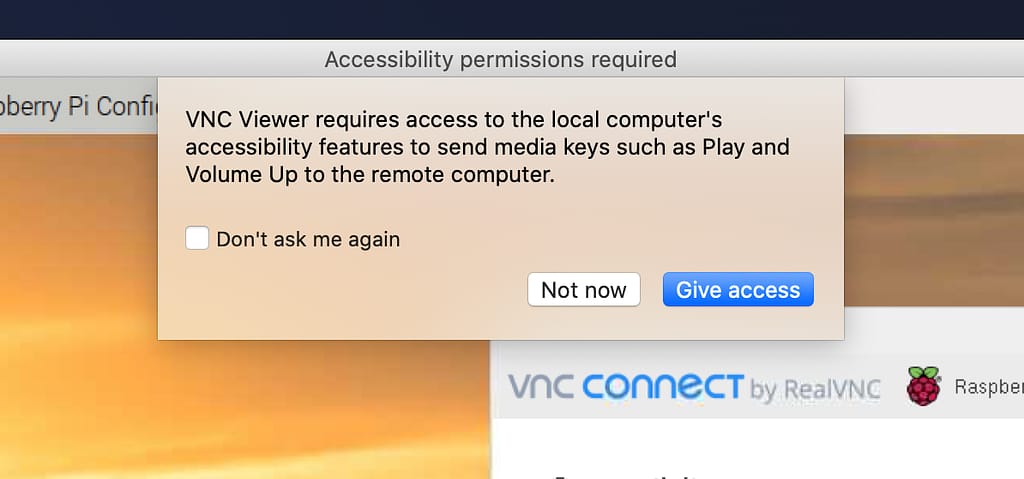Click the blue CONNECT wordmark in the logo
Screen dimensions: 1024x479
(663, 386)
